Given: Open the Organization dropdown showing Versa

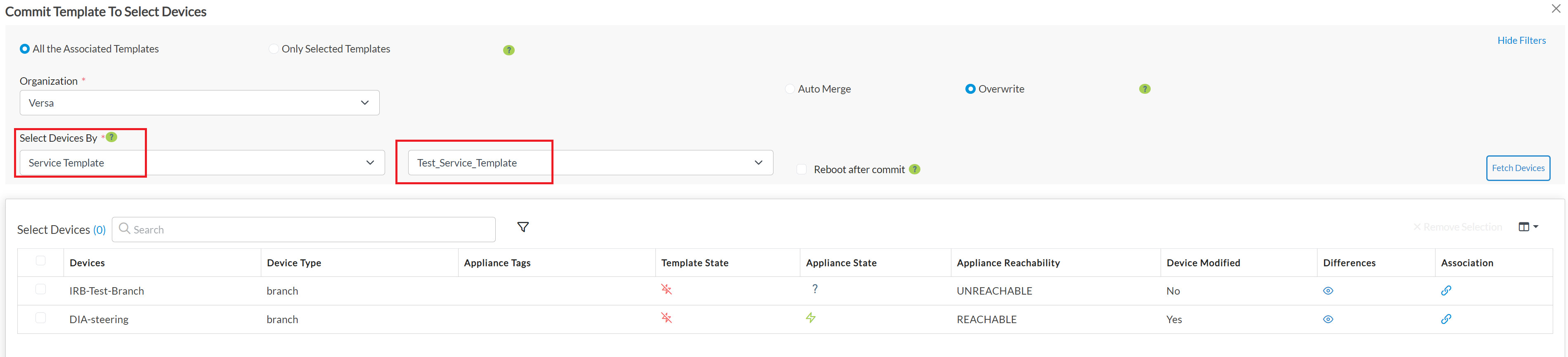Looking at the screenshot, I should (x=200, y=103).
